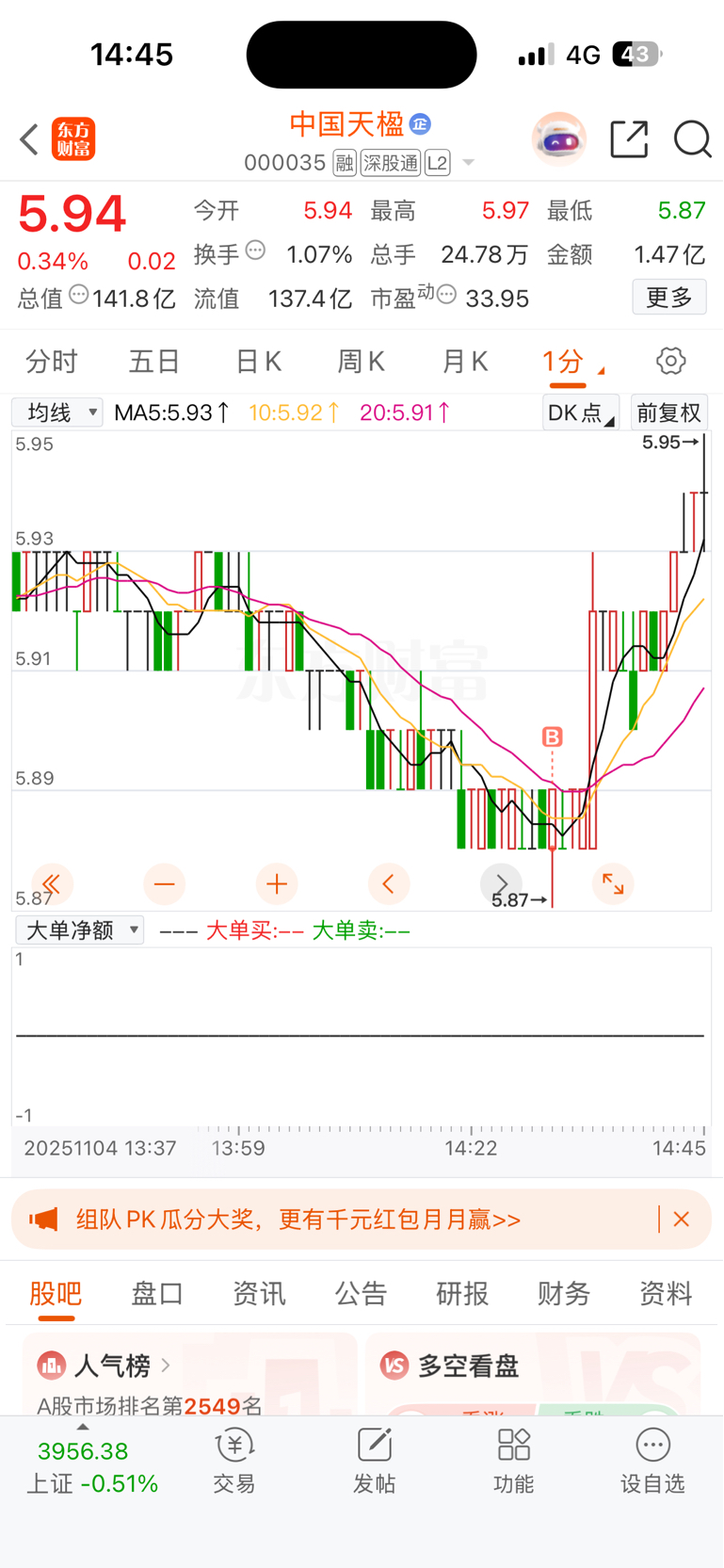Tap the L2 level tag

coord(438,163)
